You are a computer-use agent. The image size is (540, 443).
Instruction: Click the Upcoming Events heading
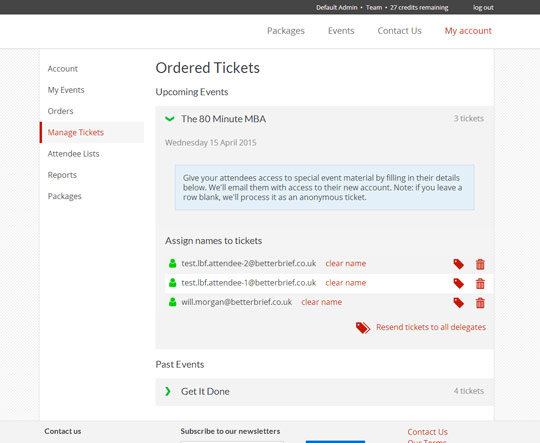pos(192,92)
